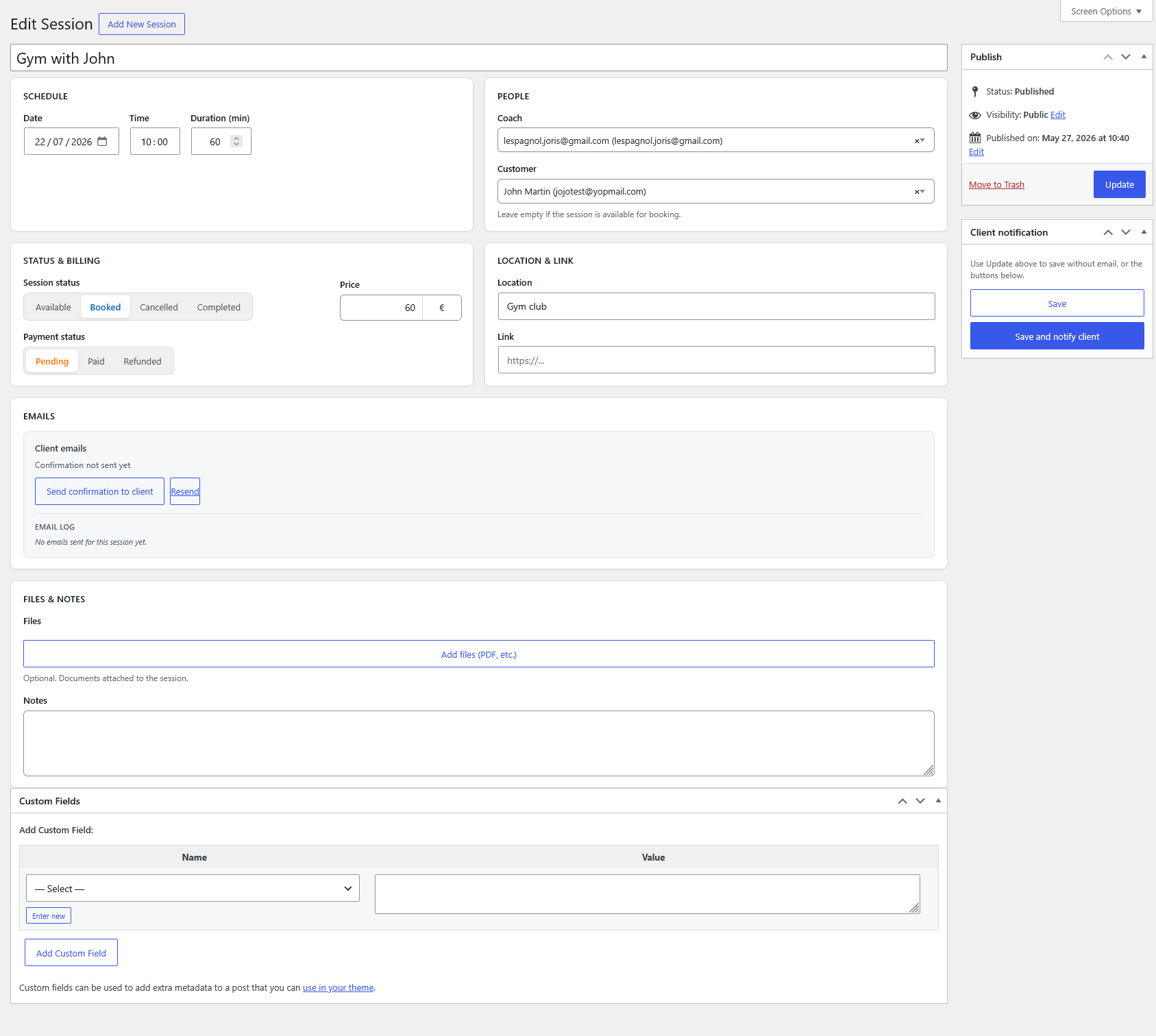Set session status to Completed
Screen dimensions: 1156x1036
219,307
